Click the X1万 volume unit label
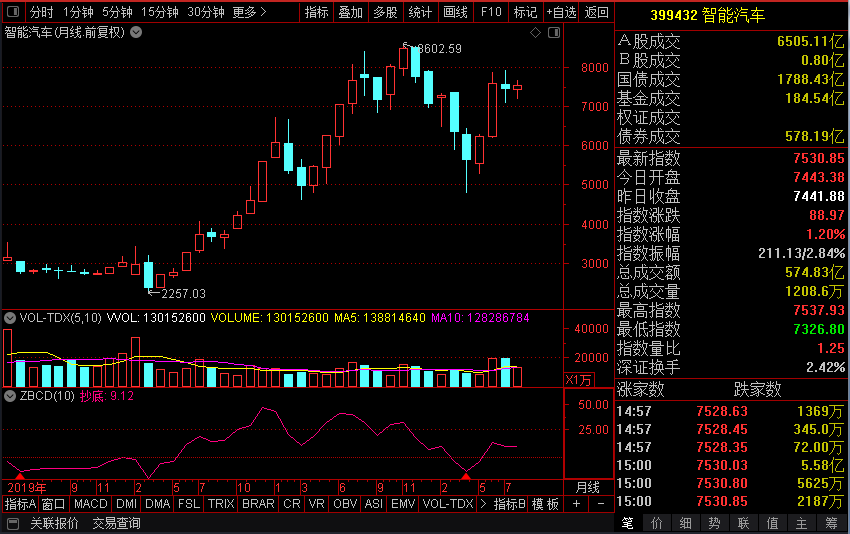Screen dimensions: 850x534 [578, 379]
